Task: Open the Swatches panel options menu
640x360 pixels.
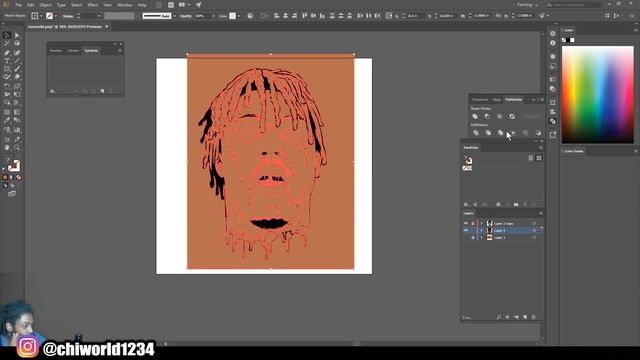Action: point(541,147)
